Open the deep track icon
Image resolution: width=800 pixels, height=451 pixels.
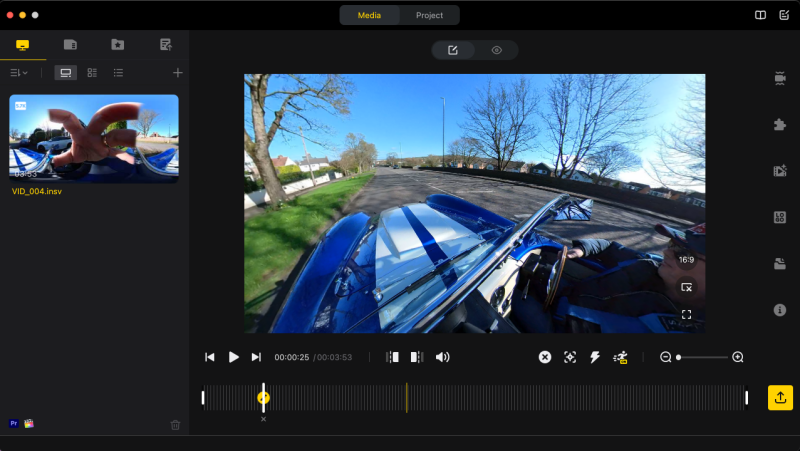[x=570, y=357]
